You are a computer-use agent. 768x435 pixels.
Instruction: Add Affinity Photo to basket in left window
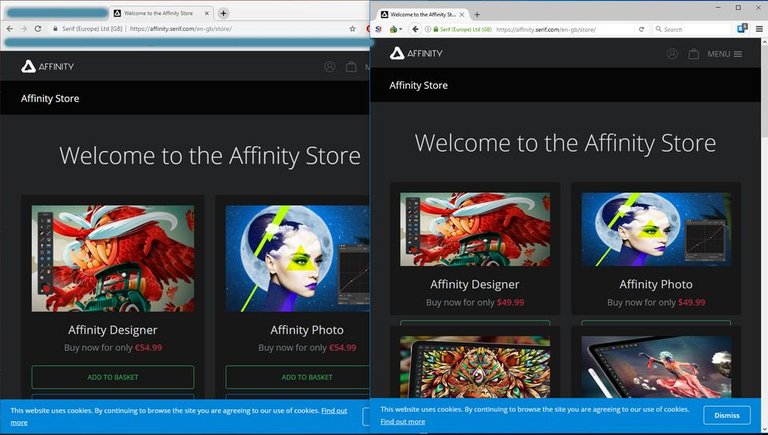tap(297, 377)
